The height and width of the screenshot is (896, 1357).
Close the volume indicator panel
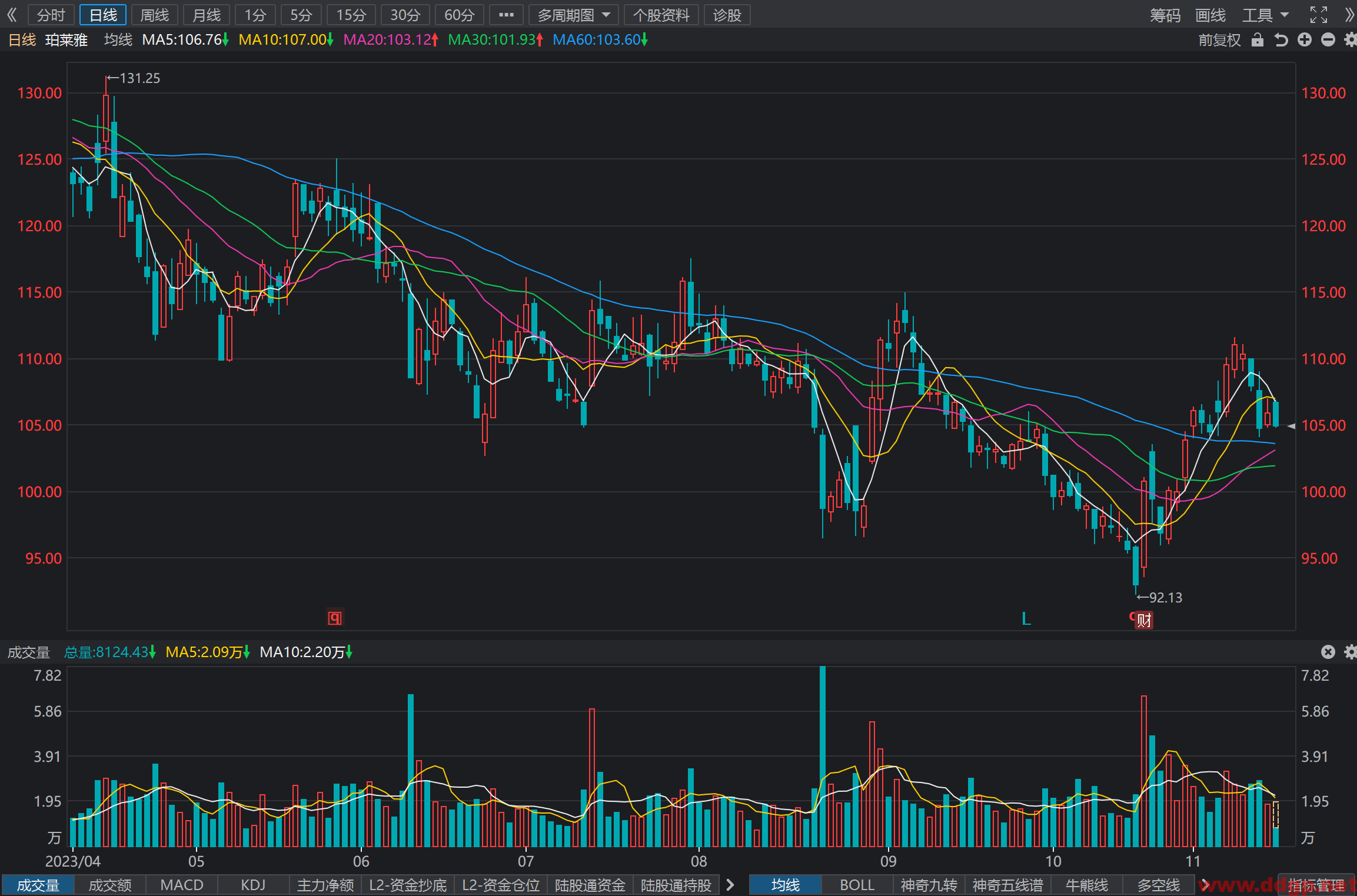tap(1328, 652)
